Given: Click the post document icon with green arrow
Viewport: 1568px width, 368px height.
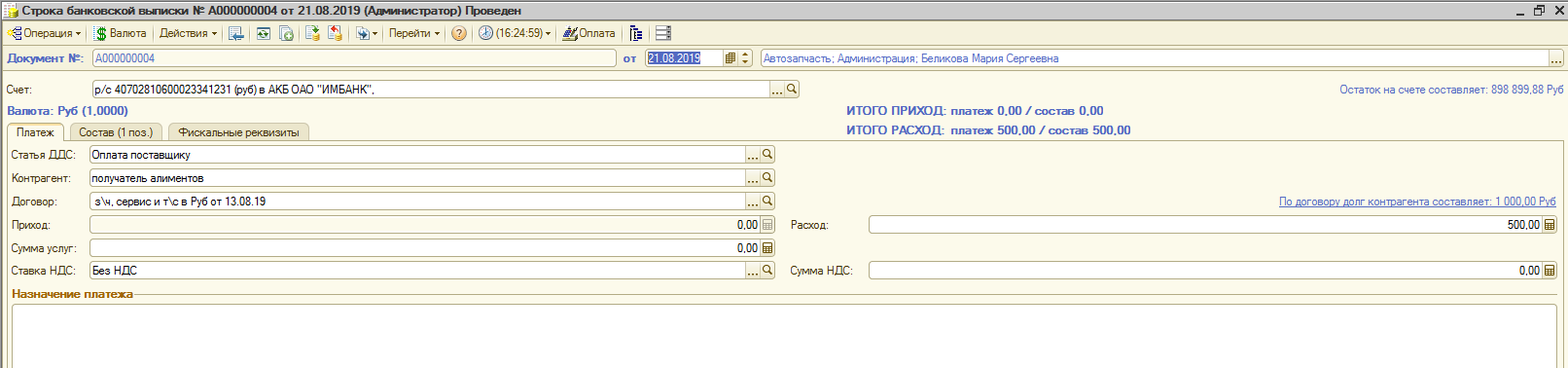Looking at the screenshot, I should tap(312, 33).
